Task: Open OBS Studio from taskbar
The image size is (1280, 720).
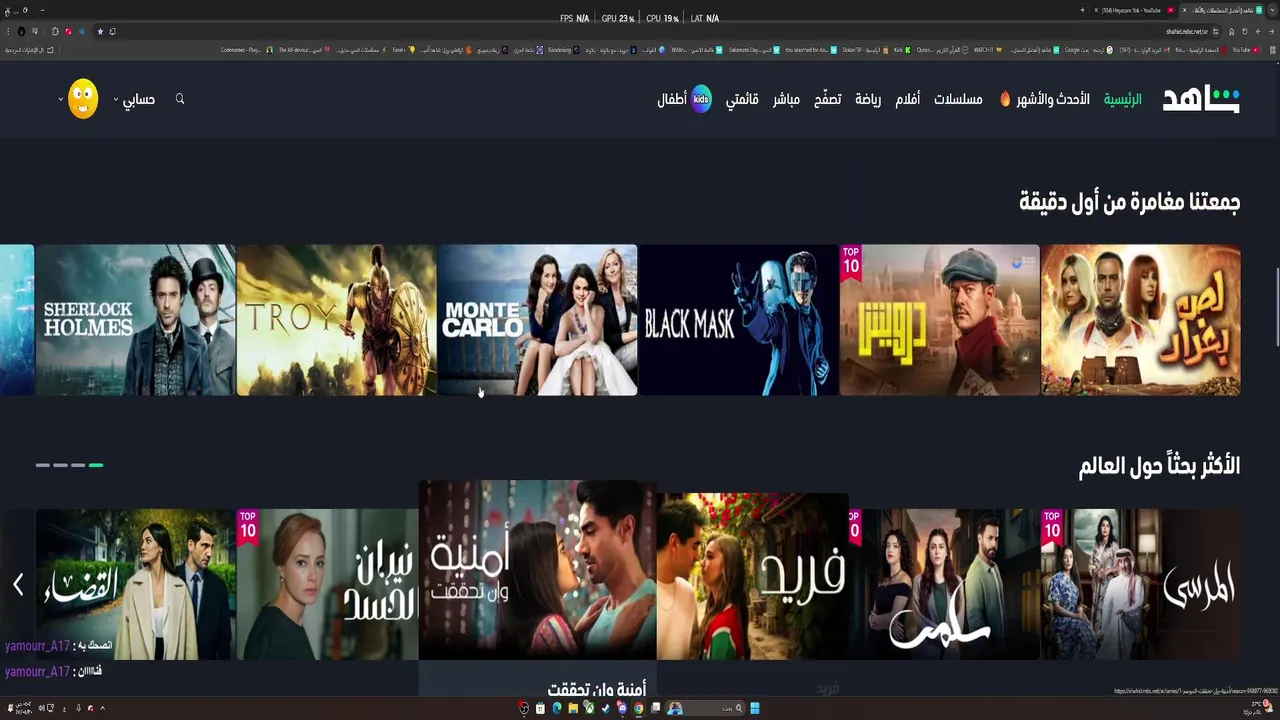Action: (x=524, y=708)
